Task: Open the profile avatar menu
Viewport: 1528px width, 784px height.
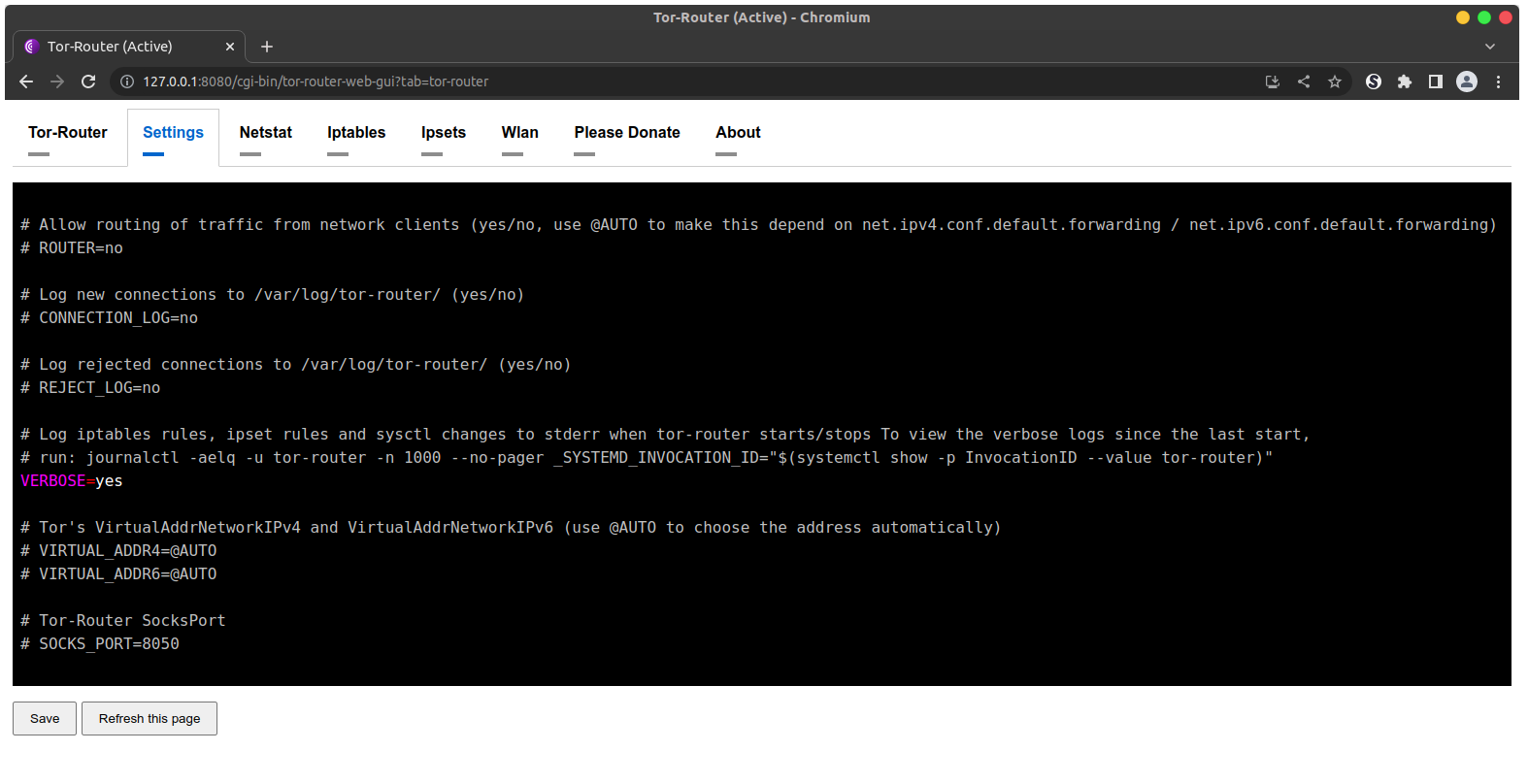Action: coord(1467,82)
